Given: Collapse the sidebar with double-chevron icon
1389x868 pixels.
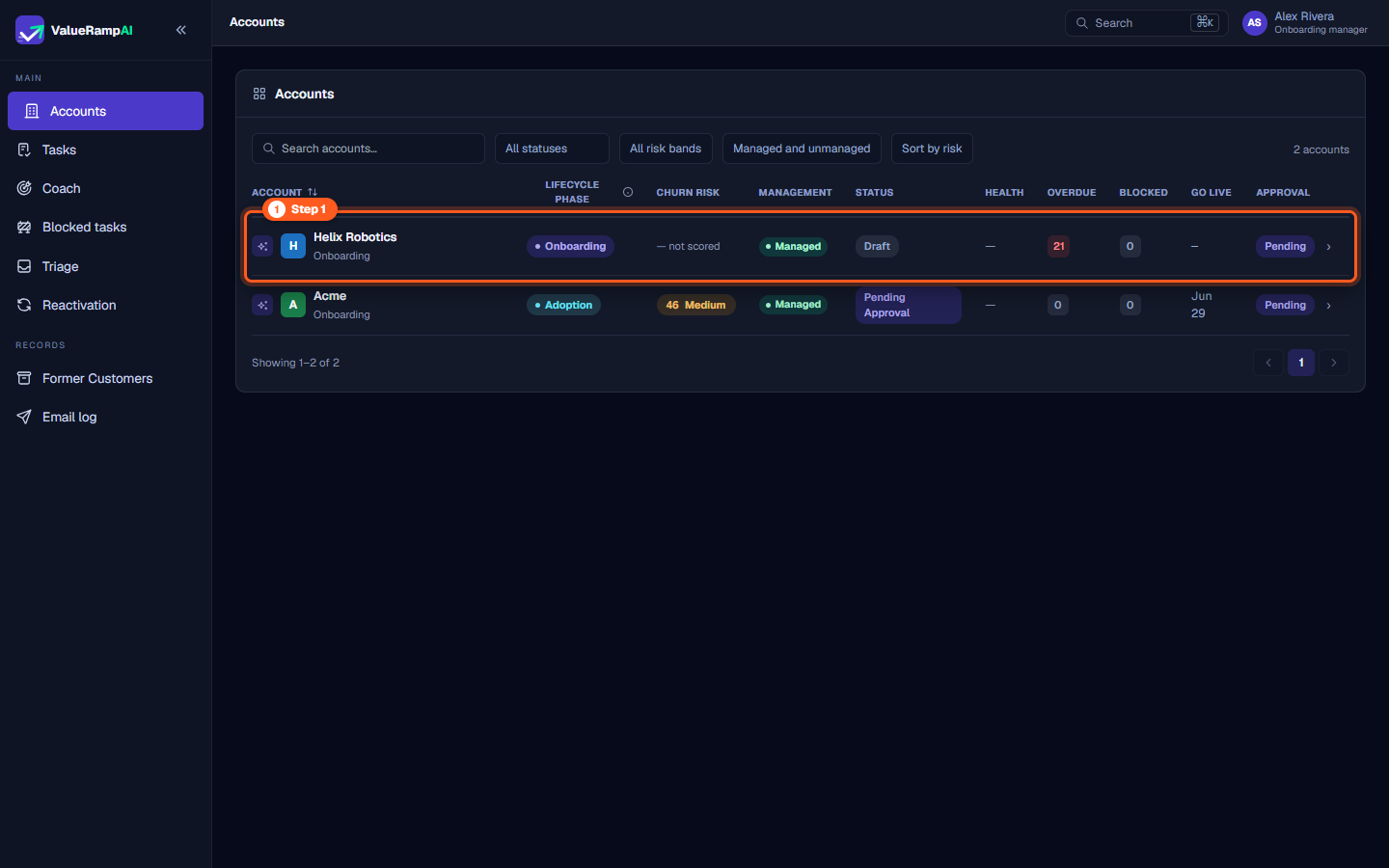Looking at the screenshot, I should (x=181, y=30).
